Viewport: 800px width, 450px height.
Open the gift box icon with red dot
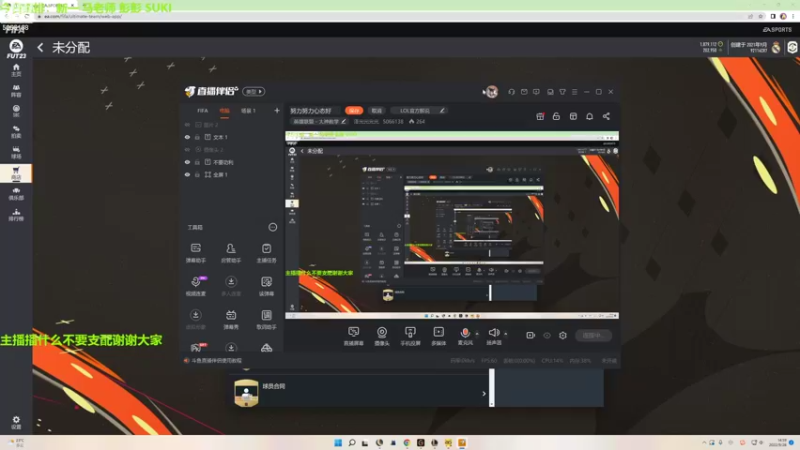pyautogui.click(x=540, y=116)
